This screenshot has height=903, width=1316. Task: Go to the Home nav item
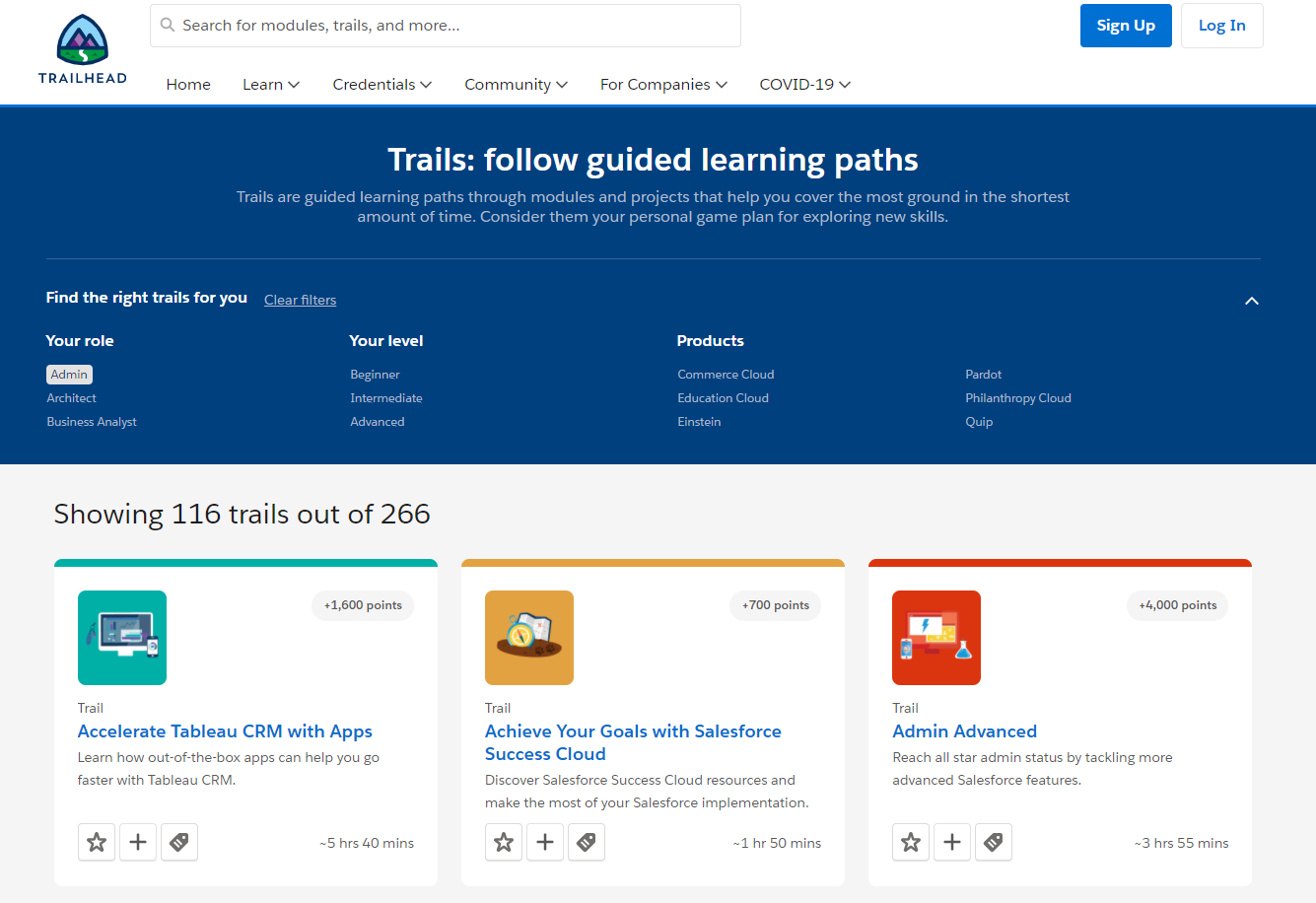point(188,85)
